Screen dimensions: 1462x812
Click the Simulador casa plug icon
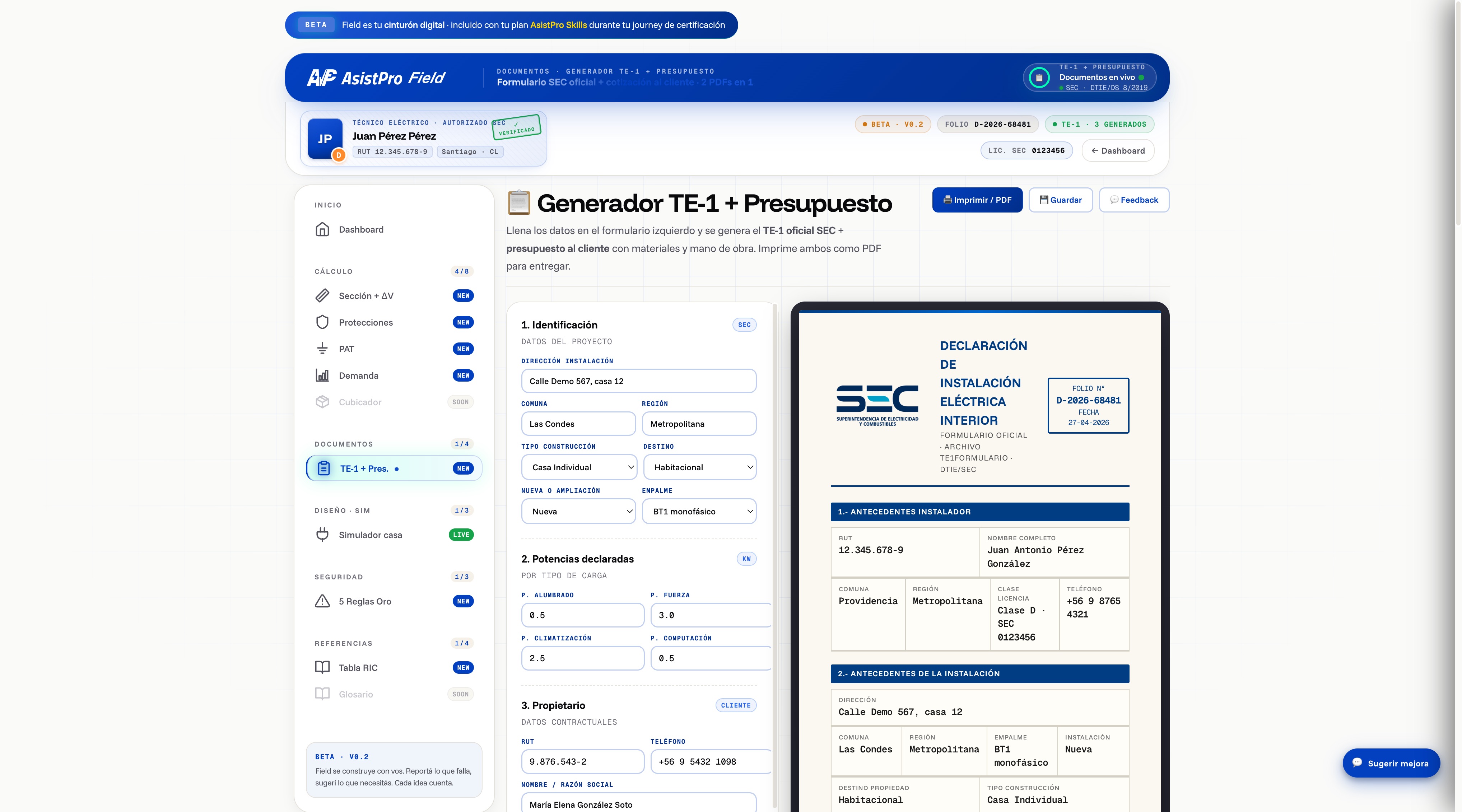pyautogui.click(x=322, y=535)
